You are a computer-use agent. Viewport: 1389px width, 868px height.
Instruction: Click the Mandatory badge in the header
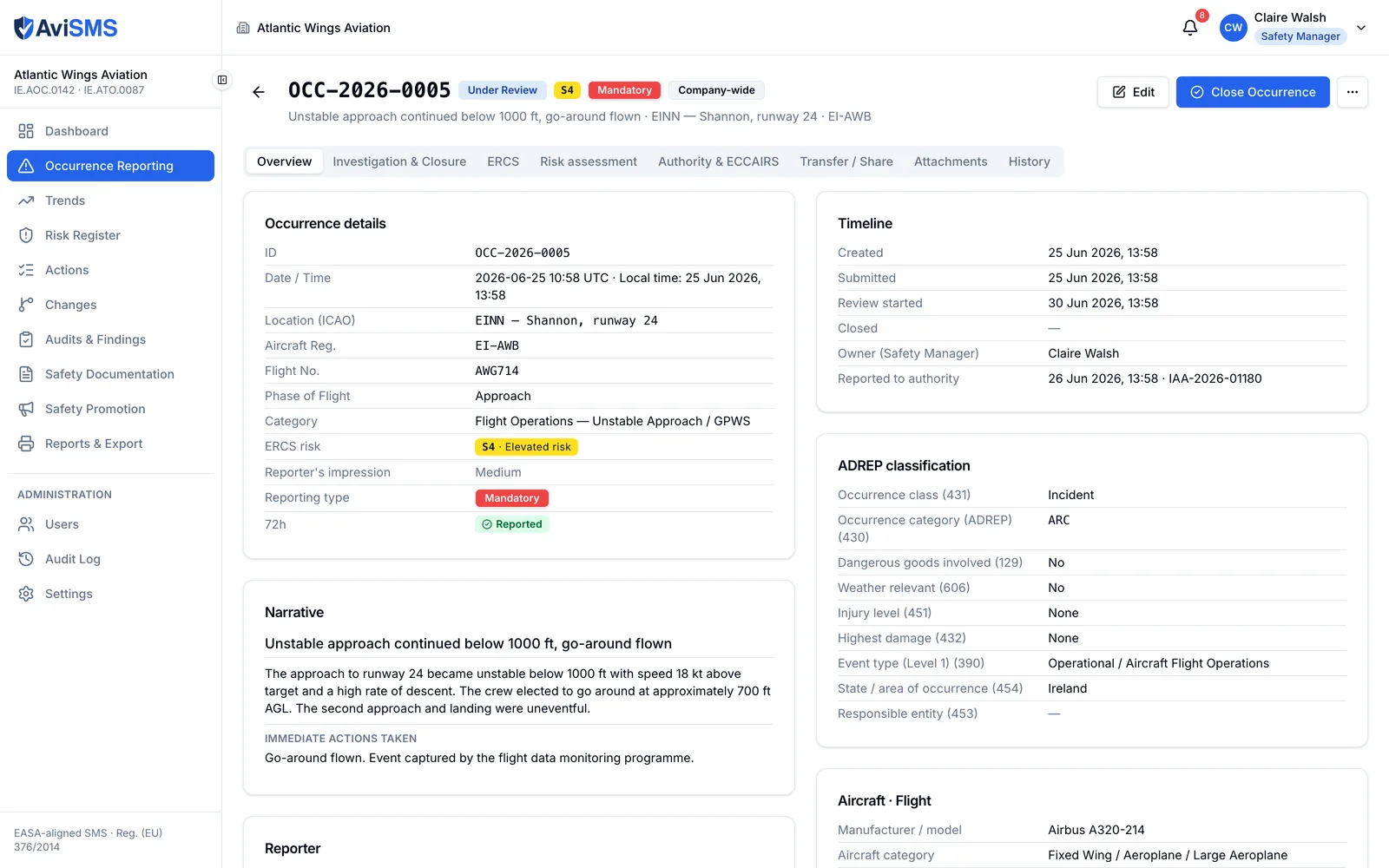(624, 90)
